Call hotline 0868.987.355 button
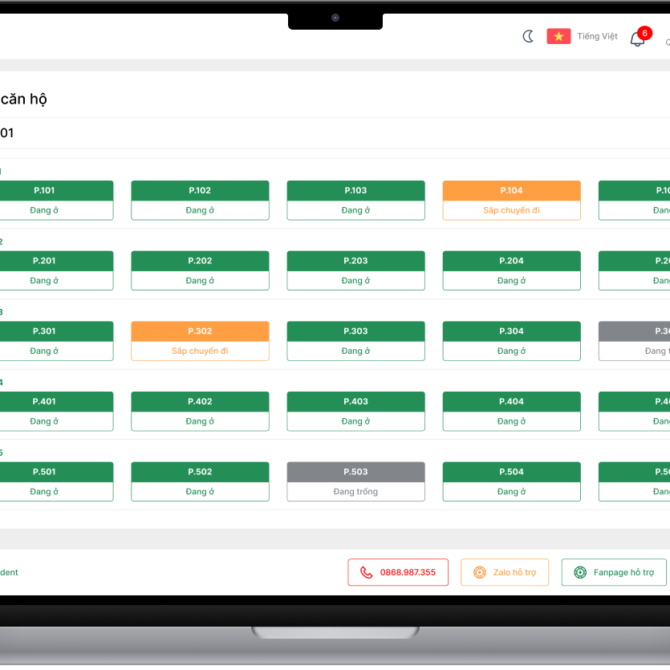Image resolution: width=670 pixels, height=670 pixels. click(x=398, y=572)
